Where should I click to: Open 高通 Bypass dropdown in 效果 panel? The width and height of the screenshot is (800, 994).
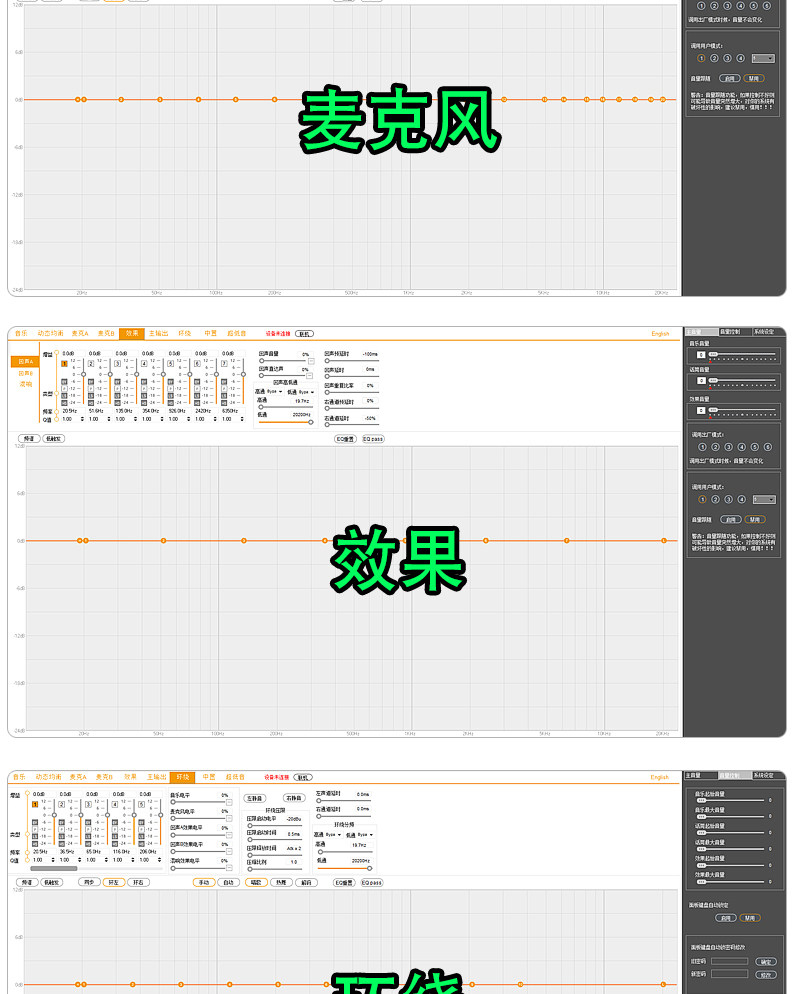[274, 392]
